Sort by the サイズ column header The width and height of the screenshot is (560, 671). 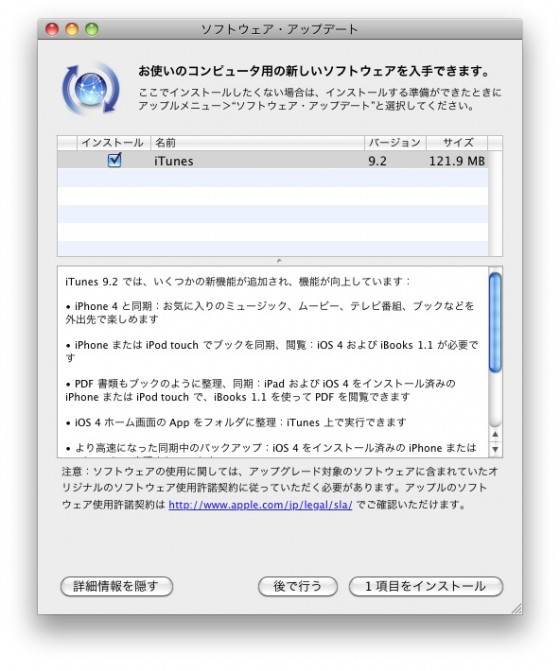point(457,143)
